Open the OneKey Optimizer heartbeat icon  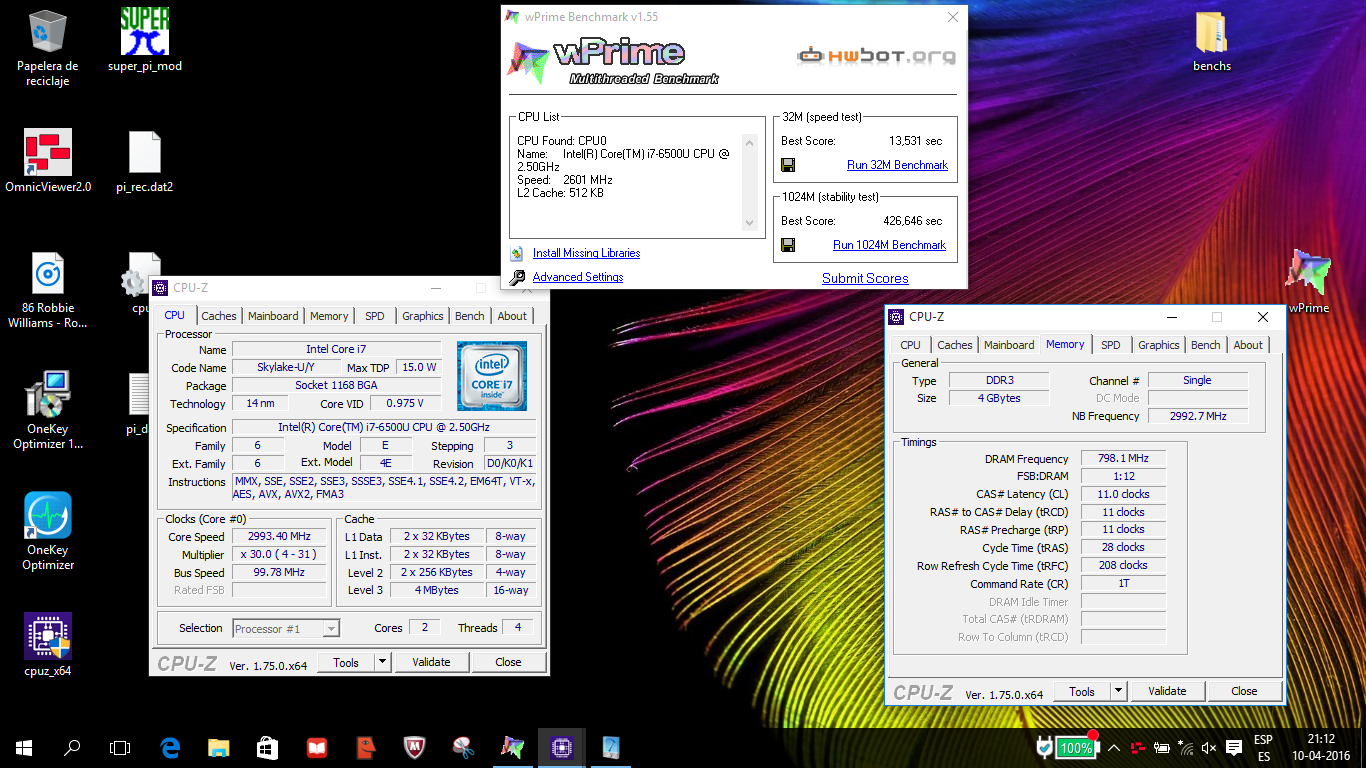48,531
